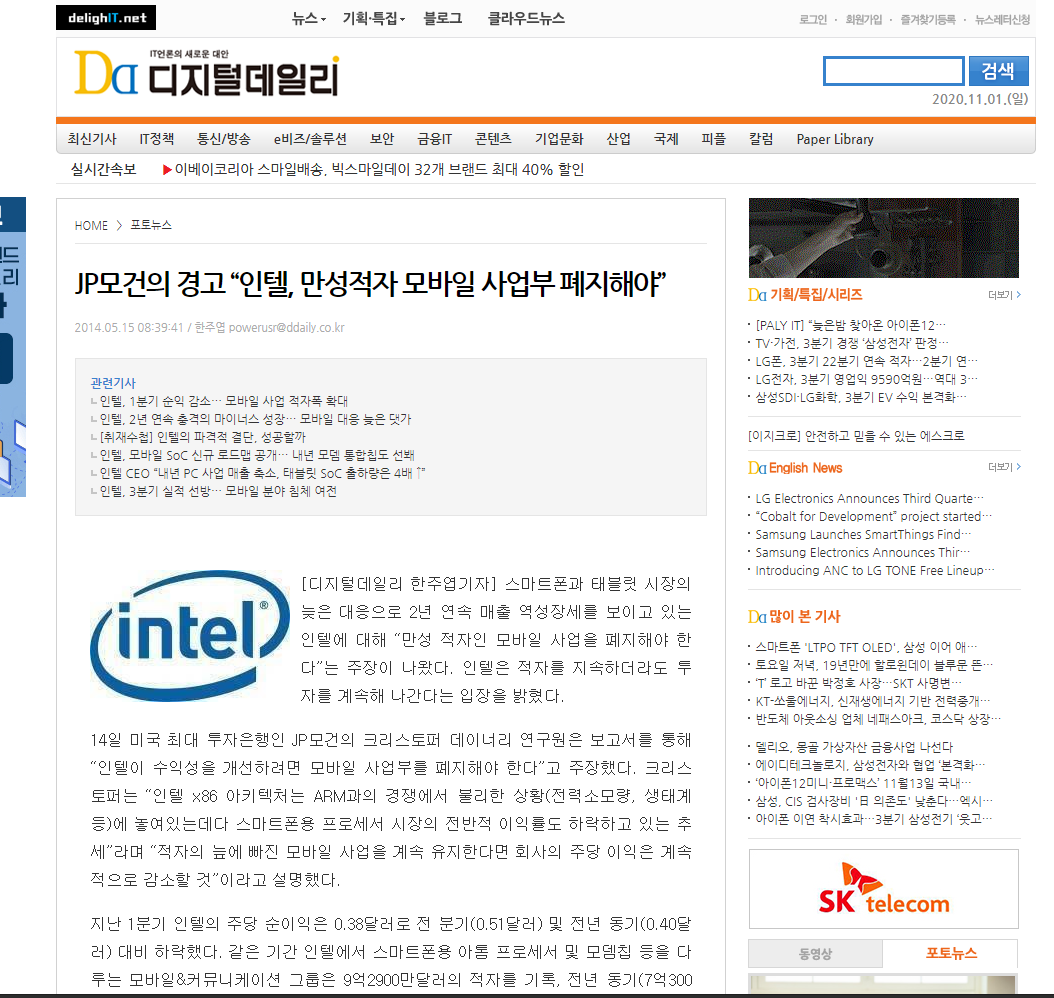Image resolution: width=1054 pixels, height=998 pixels.
Task: Open related article 인텔, 모바일 SoC 신규 로드맵 공개
Action: (x=257, y=455)
